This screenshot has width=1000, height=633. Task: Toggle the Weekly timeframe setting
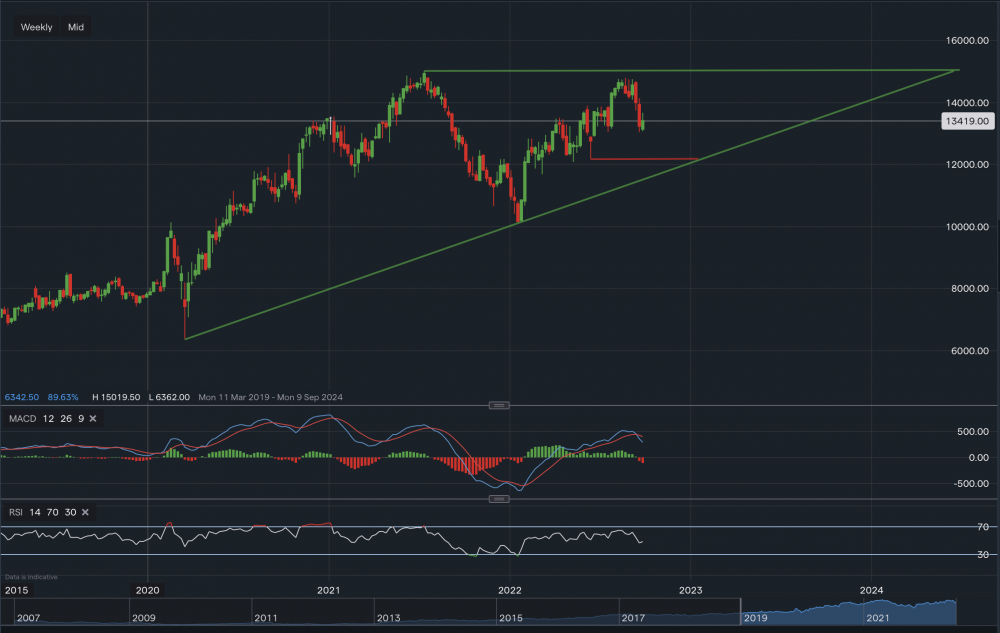(35, 27)
